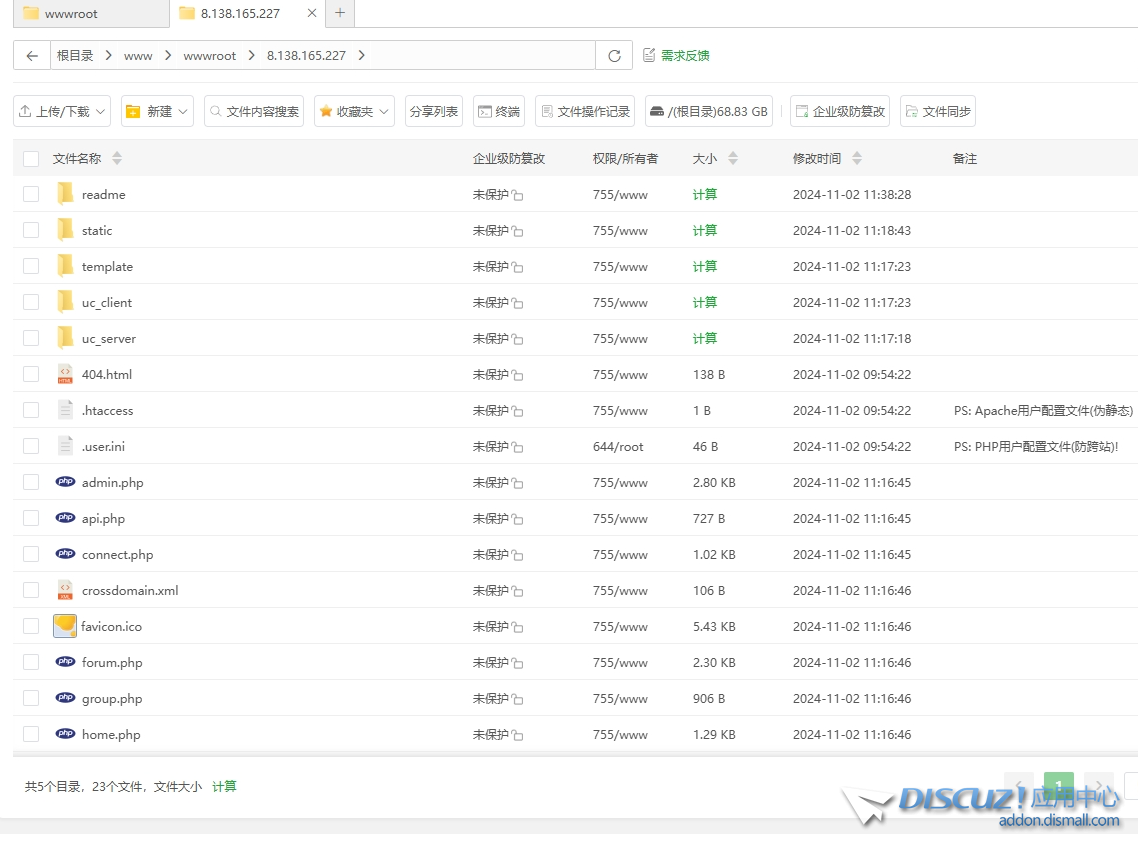
Task: Click the PHP icon beside admin.php
Action: pyautogui.click(x=66, y=482)
